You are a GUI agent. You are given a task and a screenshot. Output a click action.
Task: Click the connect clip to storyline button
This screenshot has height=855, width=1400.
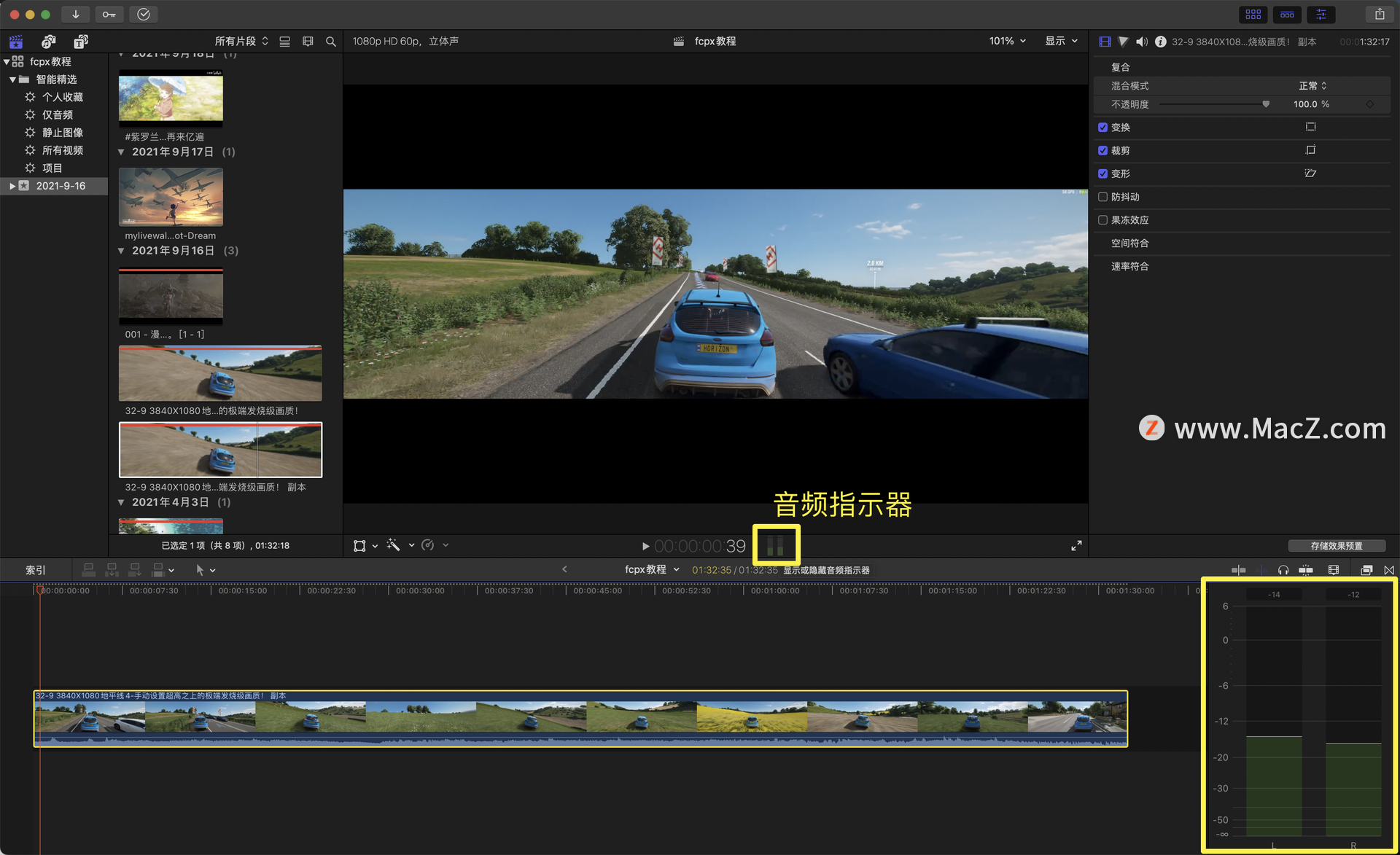[x=88, y=570]
